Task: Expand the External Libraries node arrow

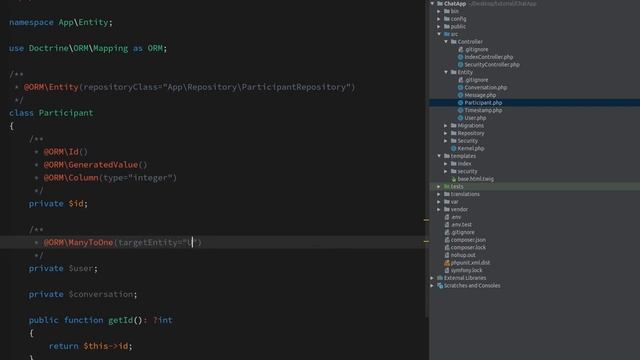Action: click(x=432, y=278)
